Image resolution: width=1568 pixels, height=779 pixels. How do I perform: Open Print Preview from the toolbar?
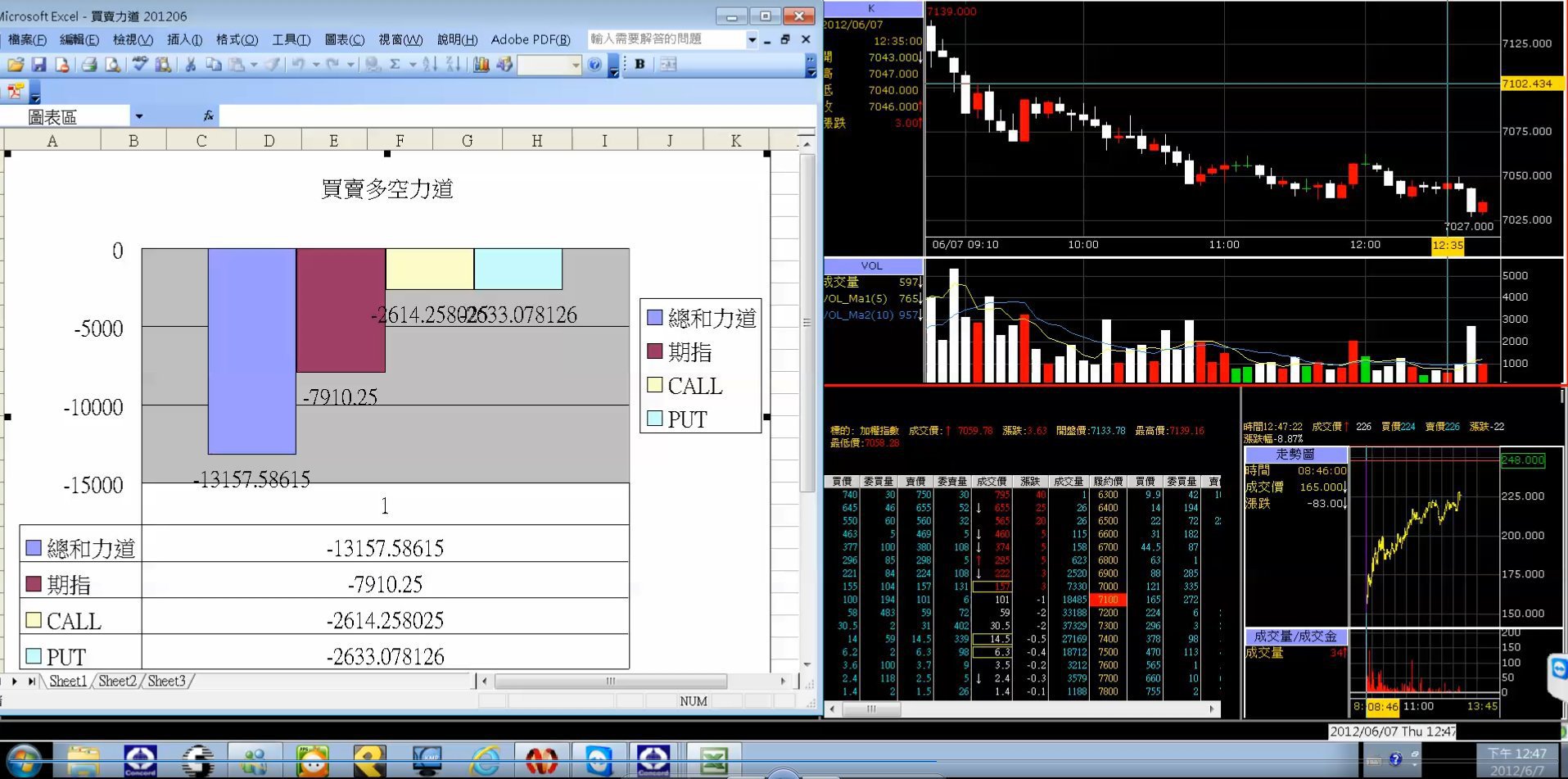113,64
